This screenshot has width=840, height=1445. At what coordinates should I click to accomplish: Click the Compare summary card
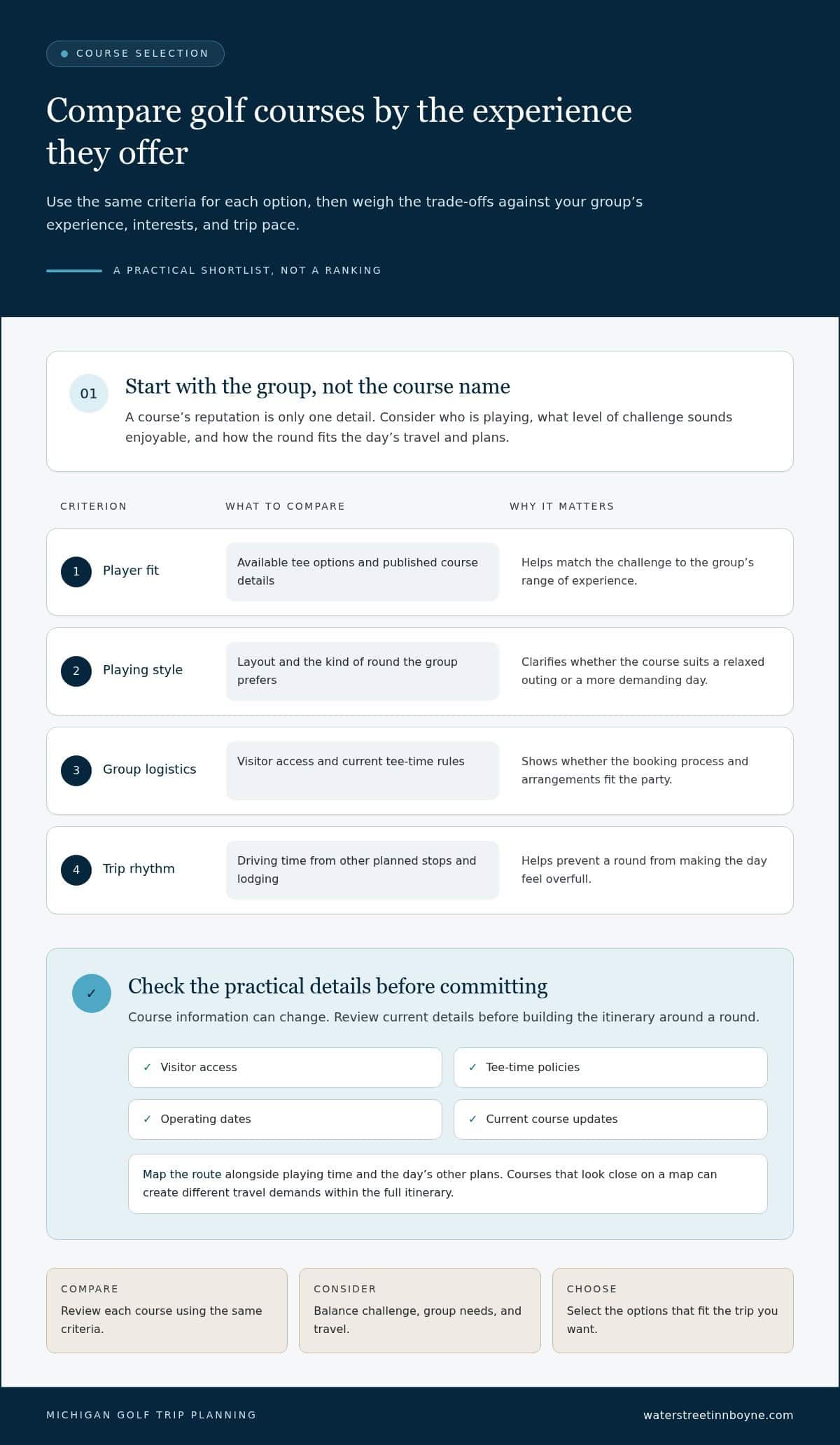click(167, 1311)
